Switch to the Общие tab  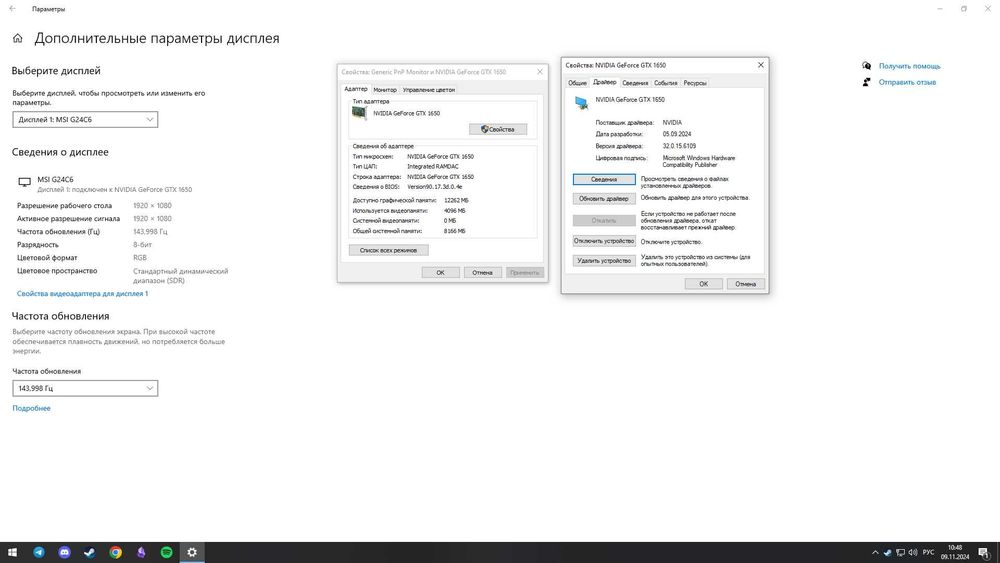coord(577,83)
